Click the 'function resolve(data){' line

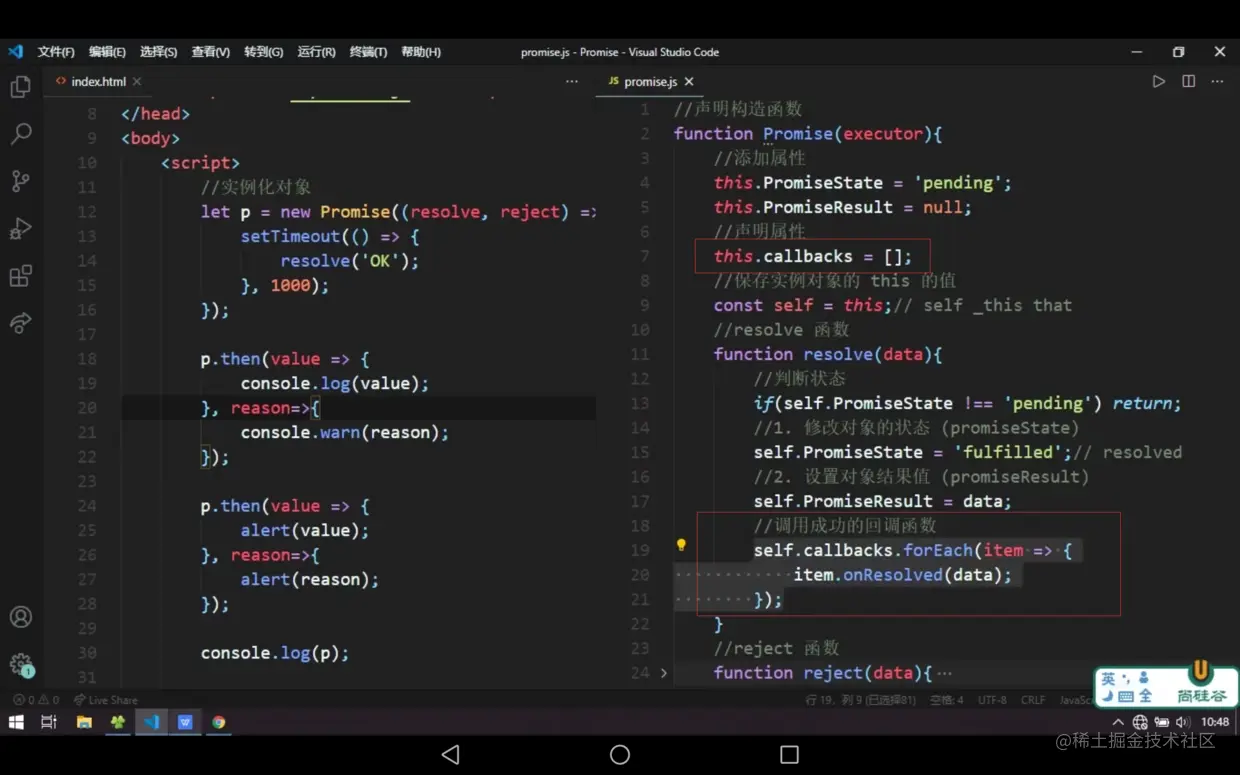828,354
